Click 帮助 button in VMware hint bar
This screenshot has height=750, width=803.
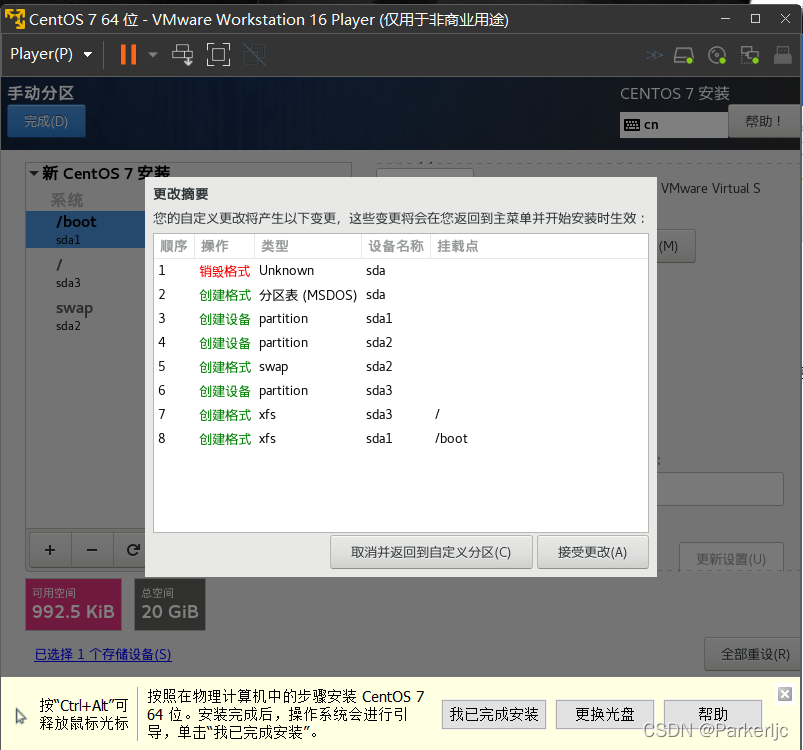(x=713, y=713)
